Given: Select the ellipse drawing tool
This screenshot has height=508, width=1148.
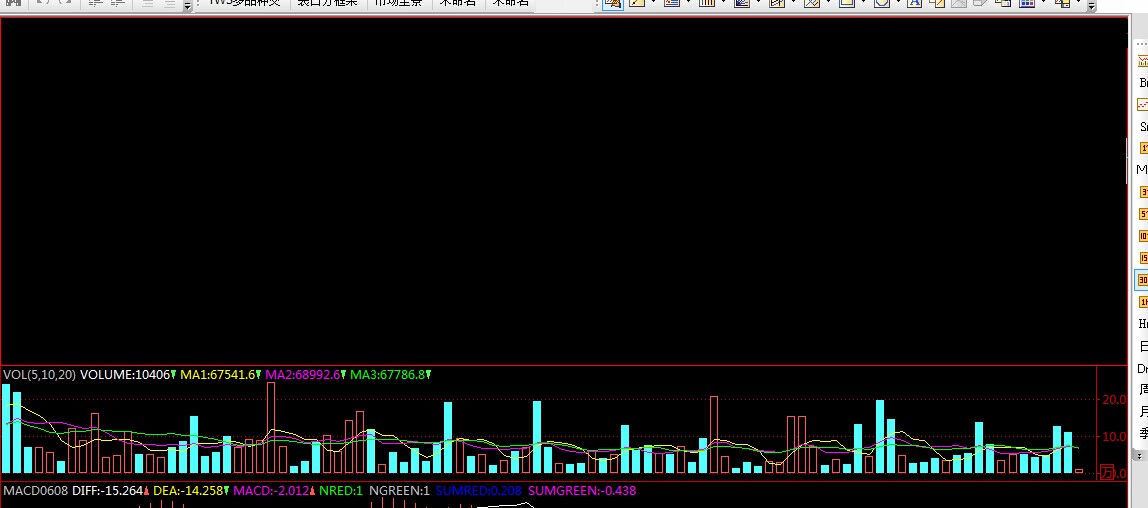Looking at the screenshot, I should tap(882, 3).
